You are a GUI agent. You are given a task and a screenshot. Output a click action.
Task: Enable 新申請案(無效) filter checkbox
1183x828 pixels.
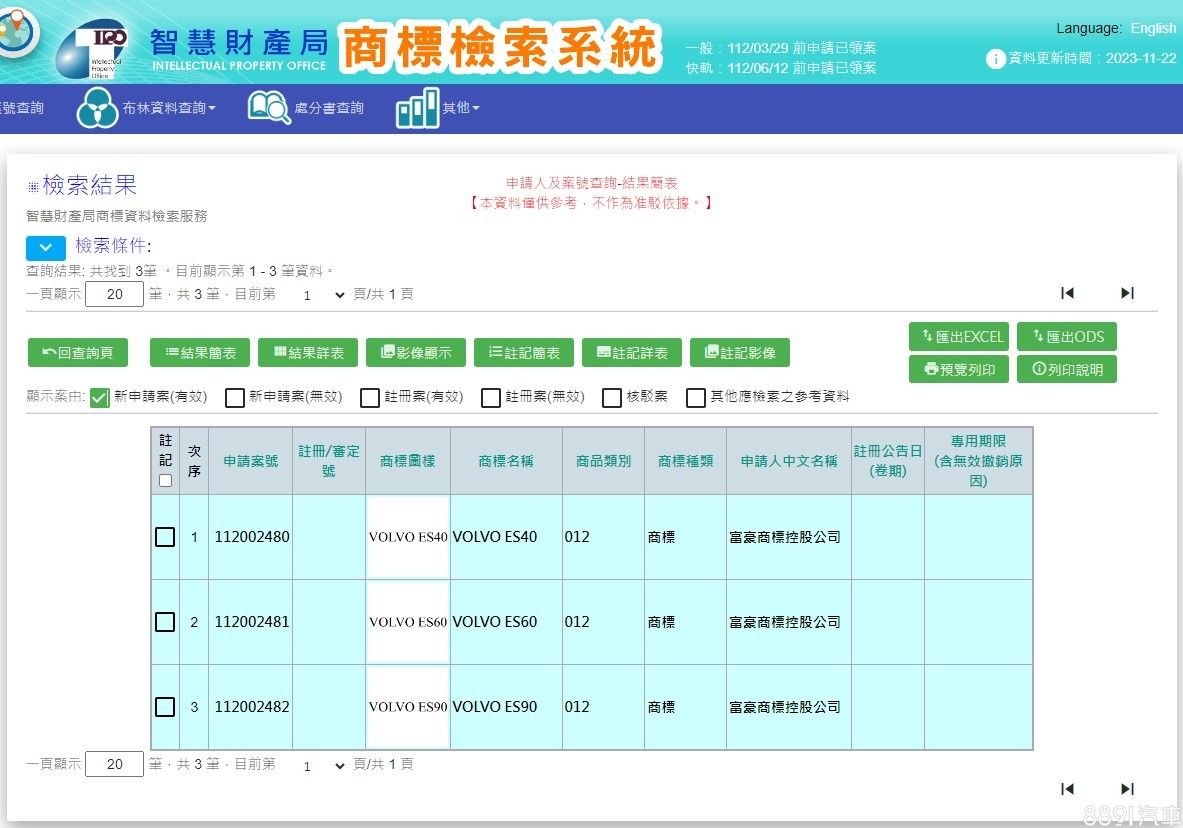(235, 397)
